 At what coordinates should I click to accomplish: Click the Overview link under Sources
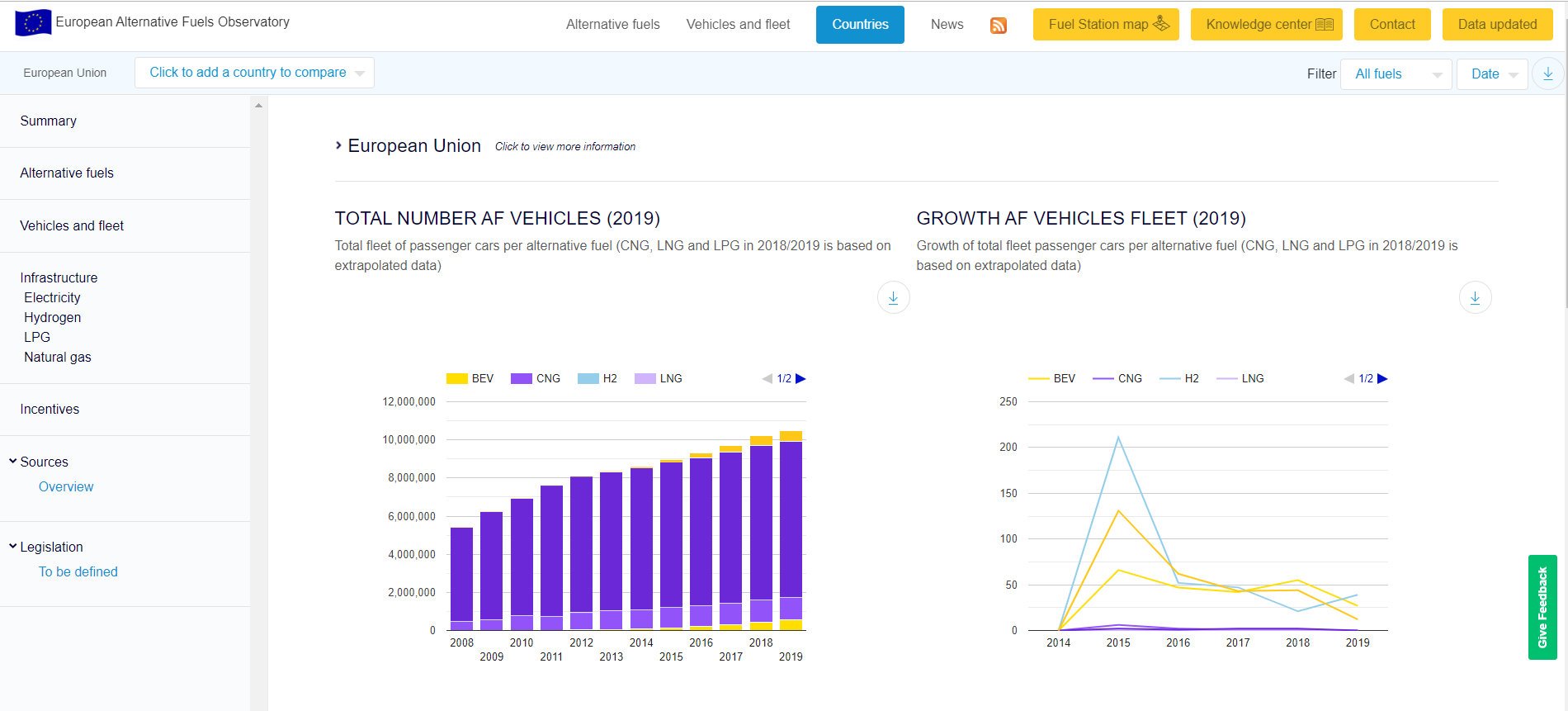coord(66,486)
